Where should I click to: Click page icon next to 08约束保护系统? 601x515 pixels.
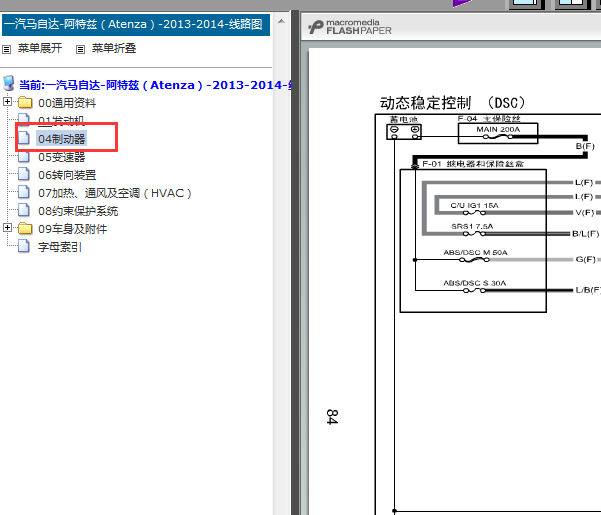[x=24, y=210]
